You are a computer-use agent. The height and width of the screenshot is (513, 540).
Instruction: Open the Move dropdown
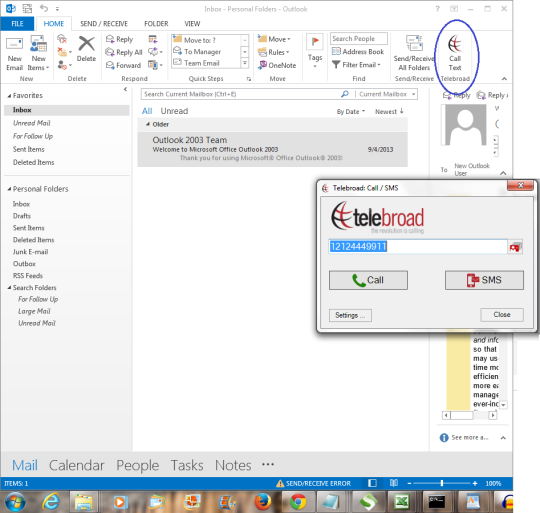pyautogui.click(x=274, y=39)
